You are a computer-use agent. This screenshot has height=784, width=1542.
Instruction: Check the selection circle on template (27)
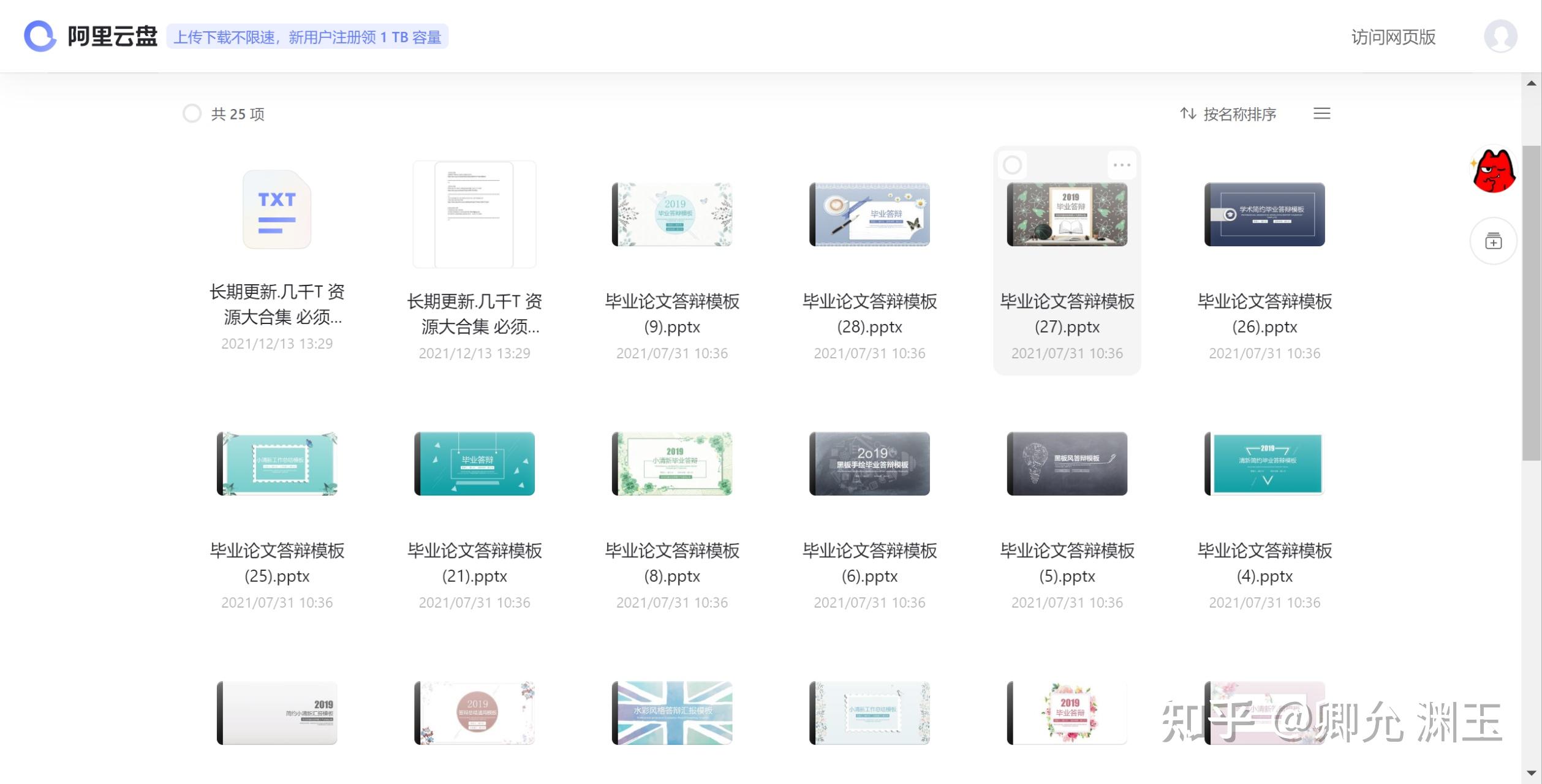pos(1012,165)
